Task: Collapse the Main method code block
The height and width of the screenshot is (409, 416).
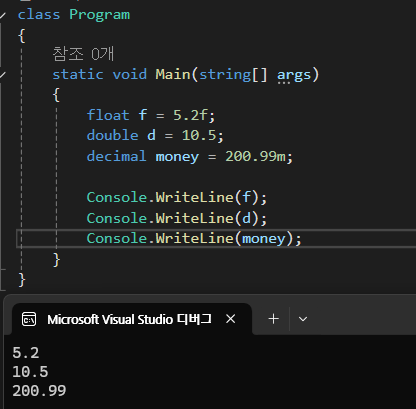Action: (3, 75)
